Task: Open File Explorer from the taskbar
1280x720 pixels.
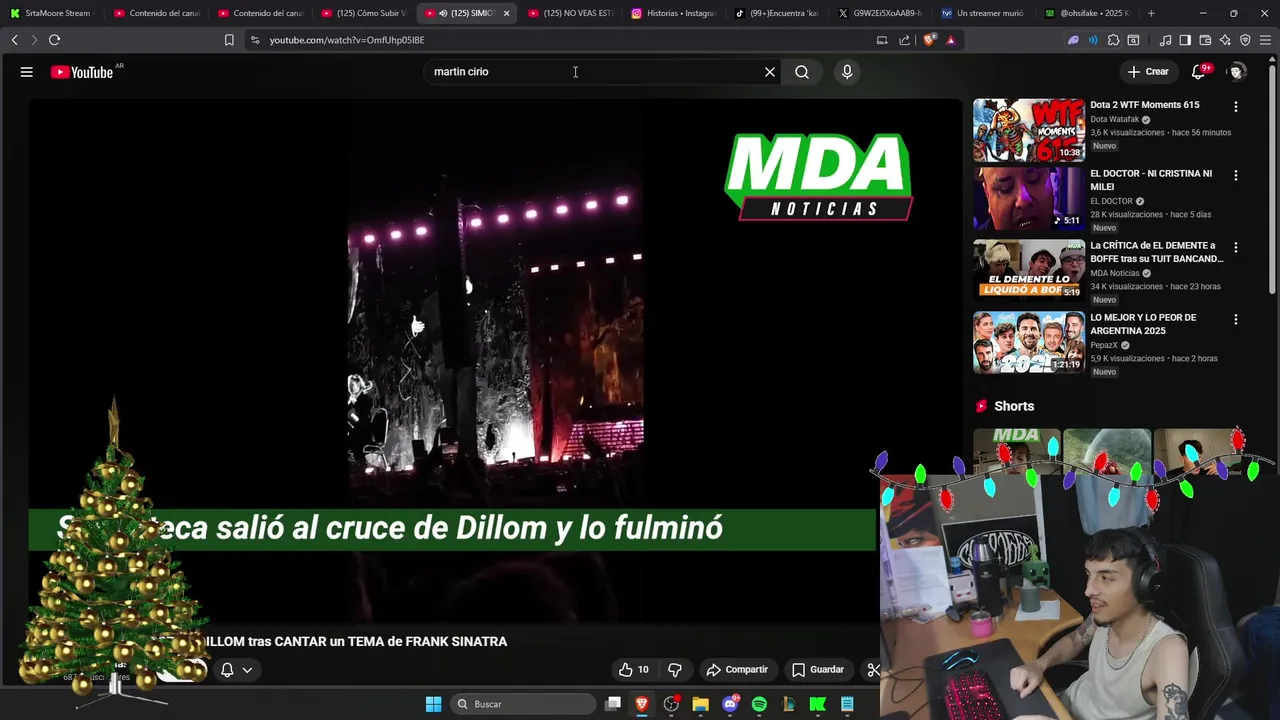Action: click(x=700, y=704)
